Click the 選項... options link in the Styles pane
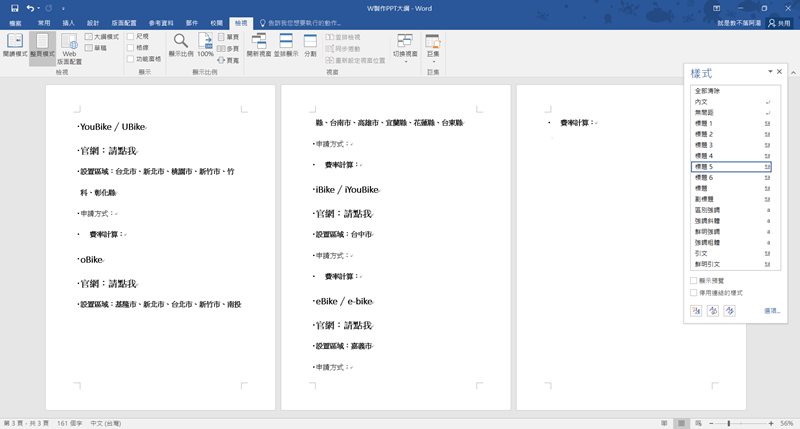 click(x=772, y=311)
